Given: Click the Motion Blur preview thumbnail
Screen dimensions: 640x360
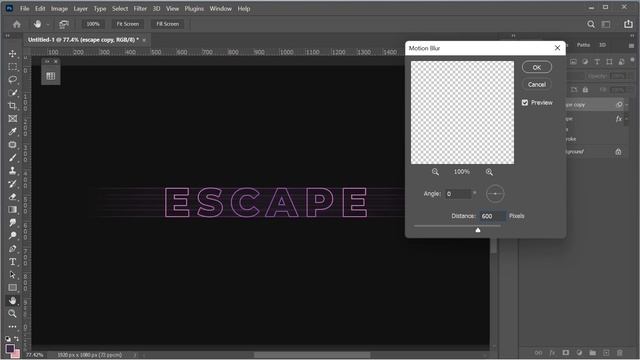Looking at the screenshot, I should click(462, 113).
